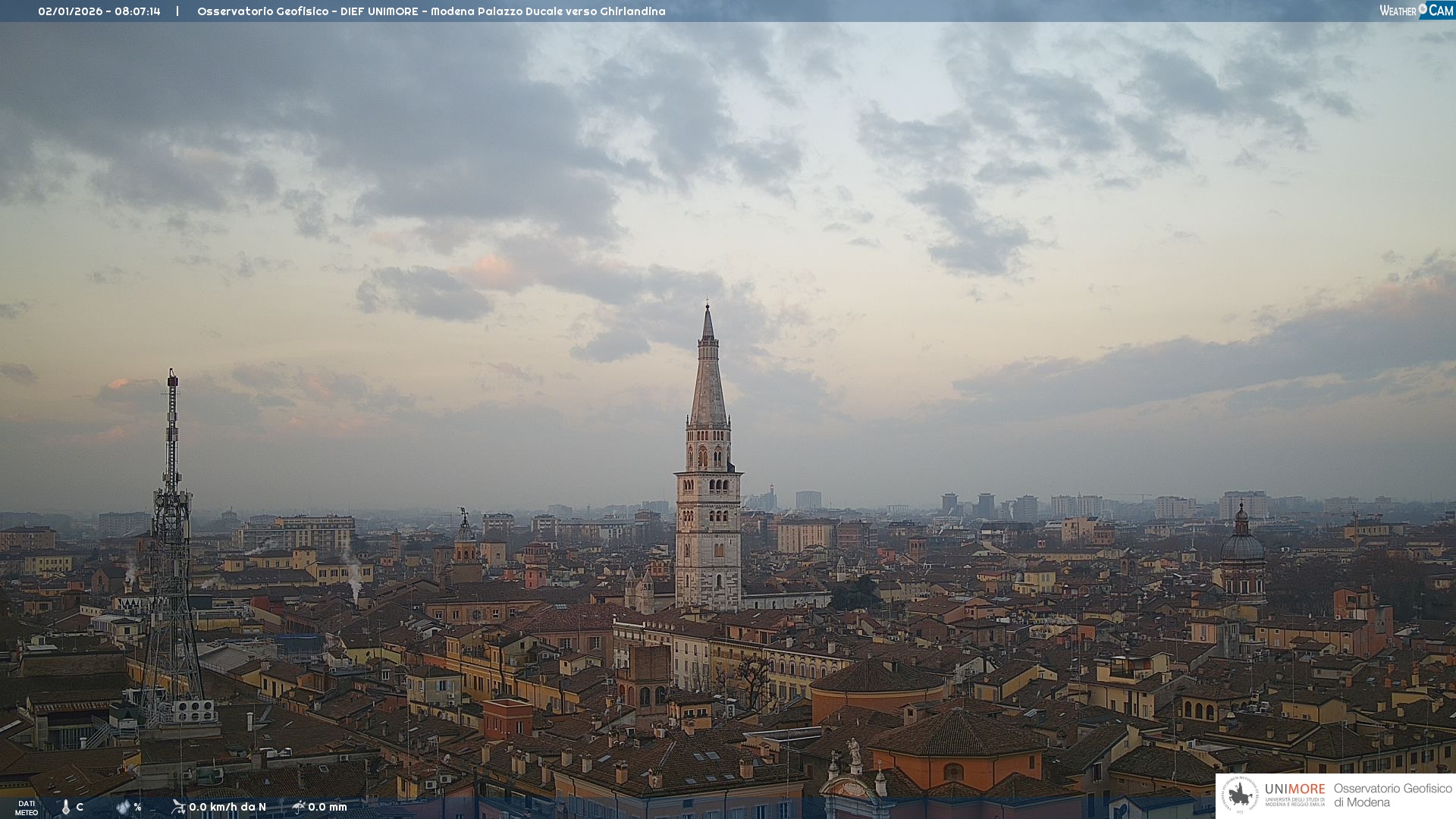Click the rainfall reading 0.0 mm
Viewport: 1456px width, 819px height.
tap(328, 807)
